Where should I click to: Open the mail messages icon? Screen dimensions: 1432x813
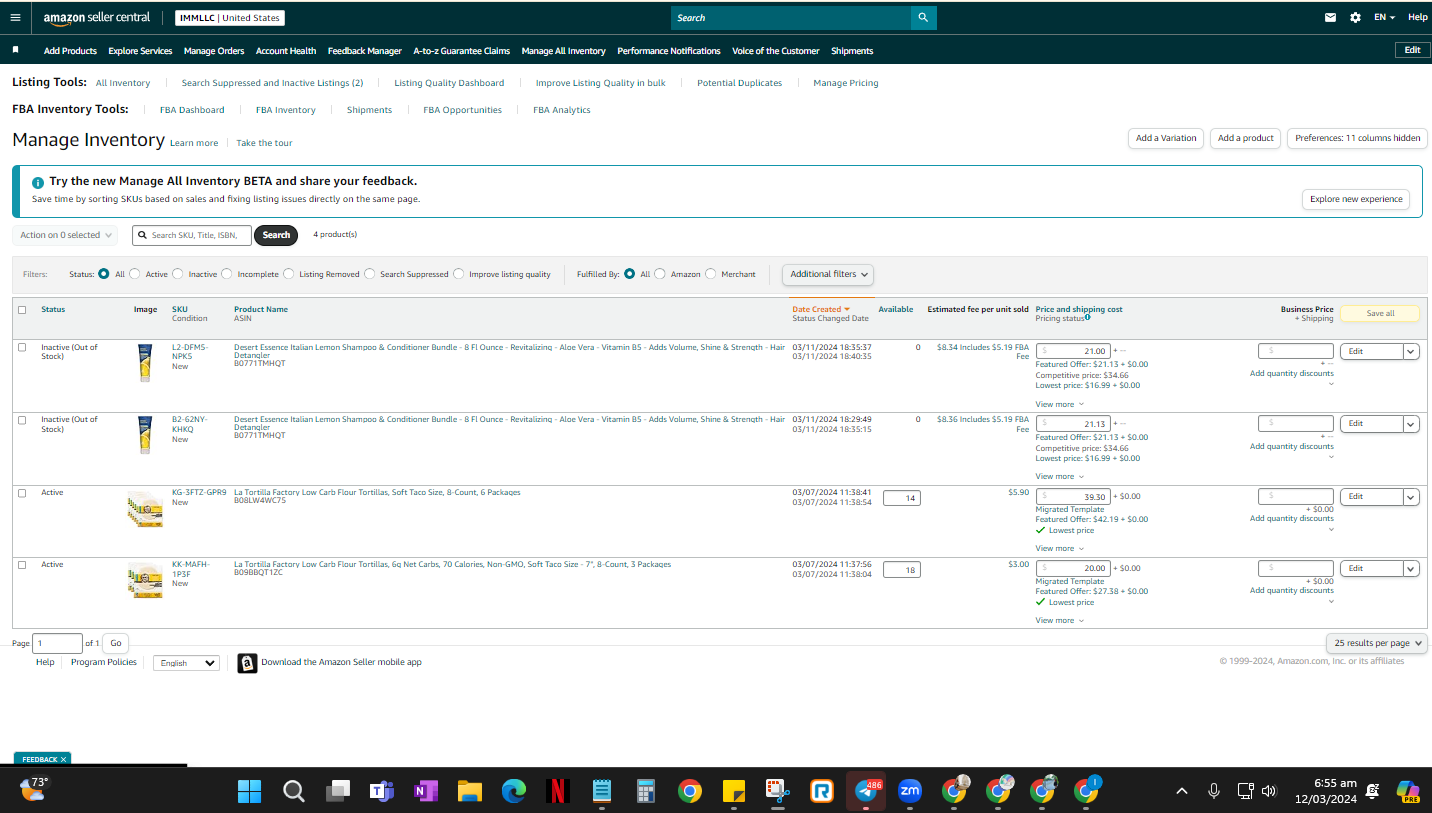tap(1331, 17)
